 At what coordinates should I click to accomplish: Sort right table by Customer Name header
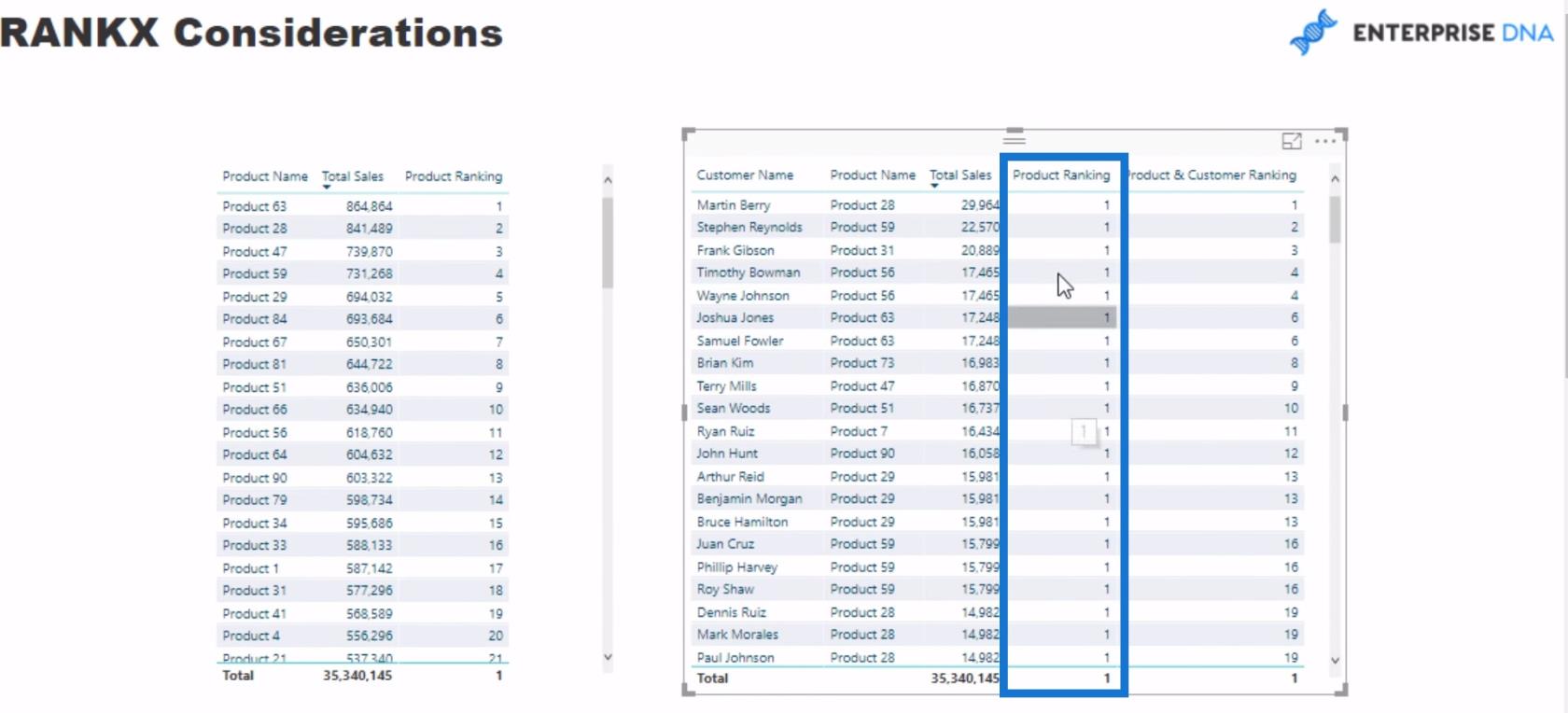point(745,175)
